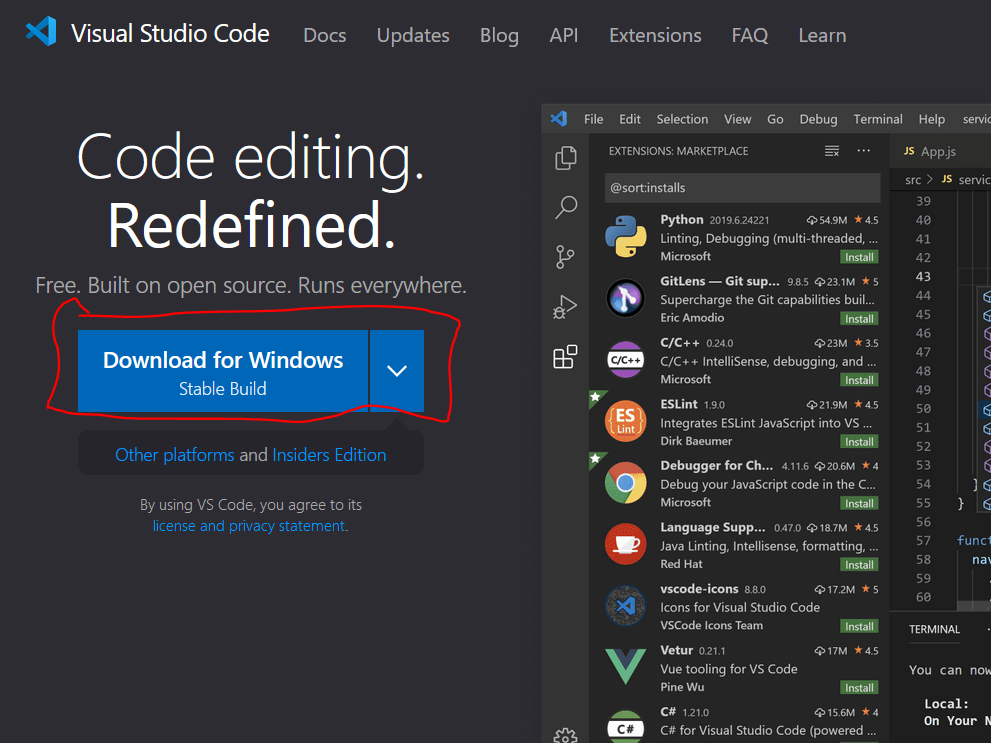Open the Source Control icon
The width and height of the screenshot is (991, 743).
565,257
